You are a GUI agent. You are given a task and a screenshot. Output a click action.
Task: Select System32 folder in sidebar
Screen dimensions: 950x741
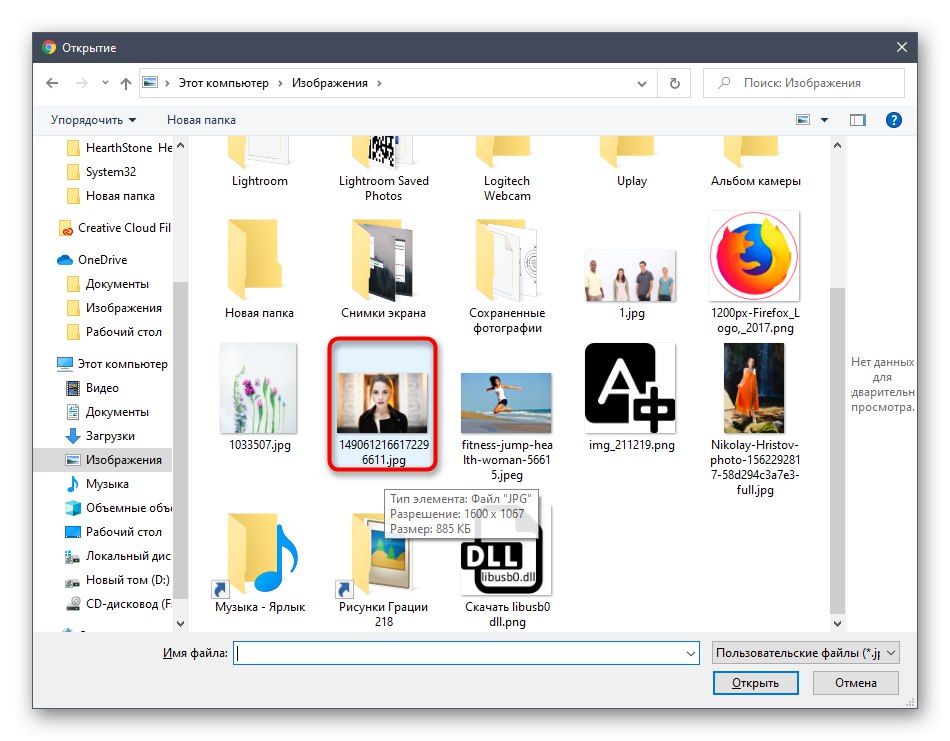(101, 172)
